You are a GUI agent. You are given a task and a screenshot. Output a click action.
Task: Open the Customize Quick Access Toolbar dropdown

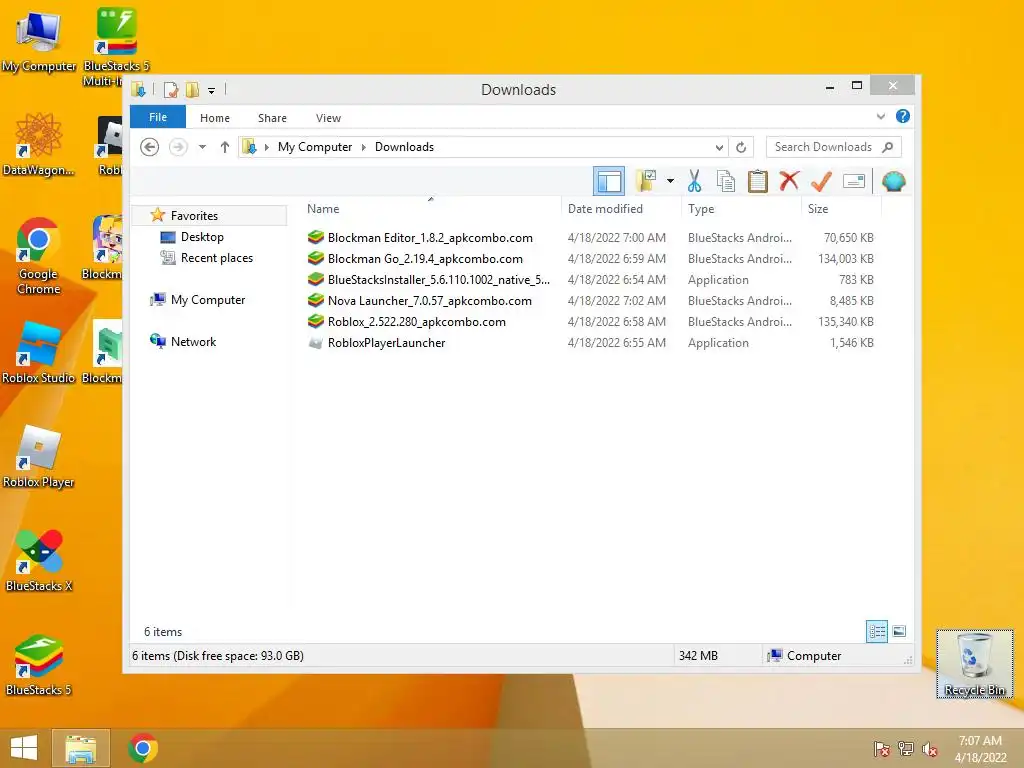(x=211, y=90)
